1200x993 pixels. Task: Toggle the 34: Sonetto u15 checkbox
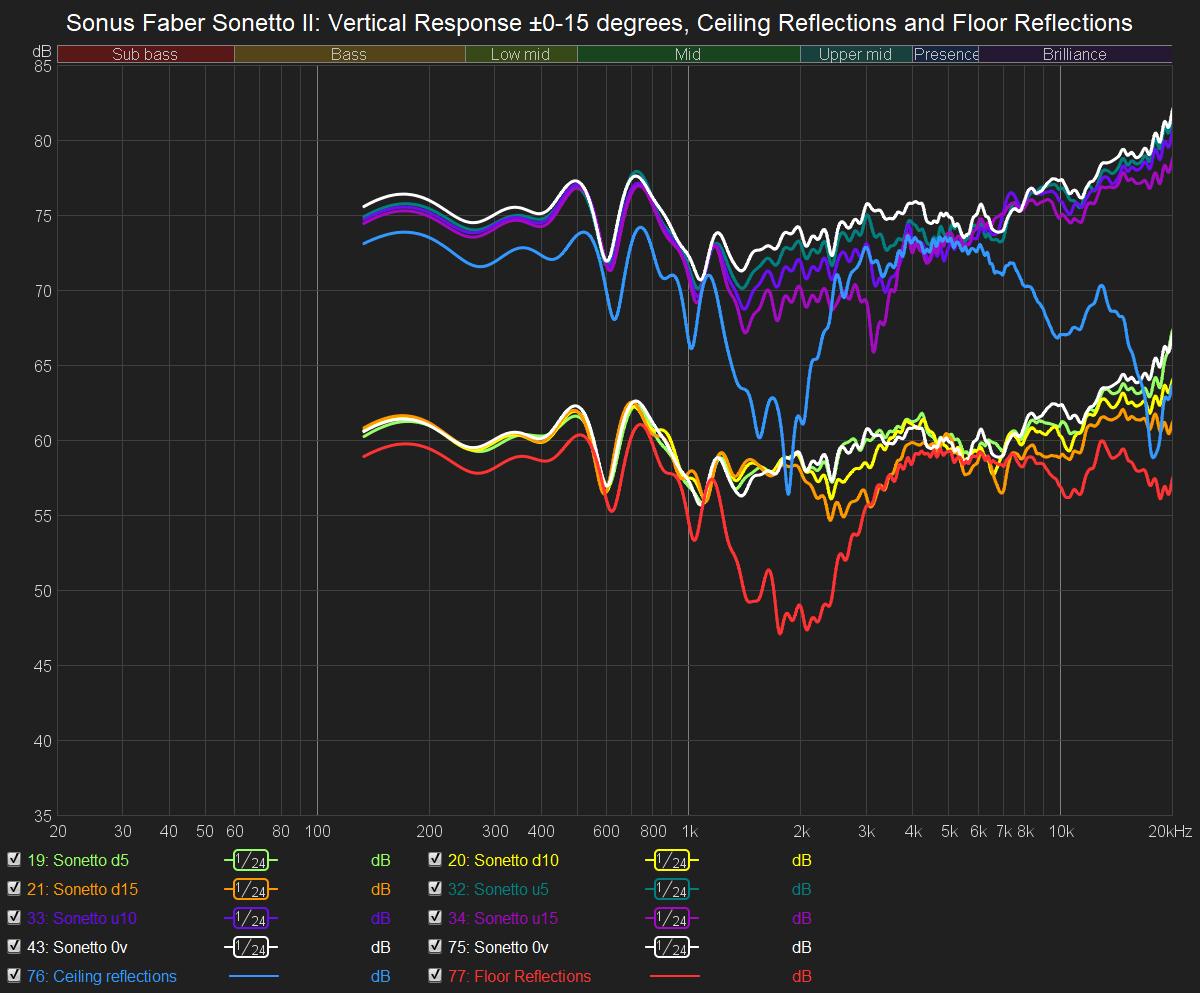click(x=435, y=918)
